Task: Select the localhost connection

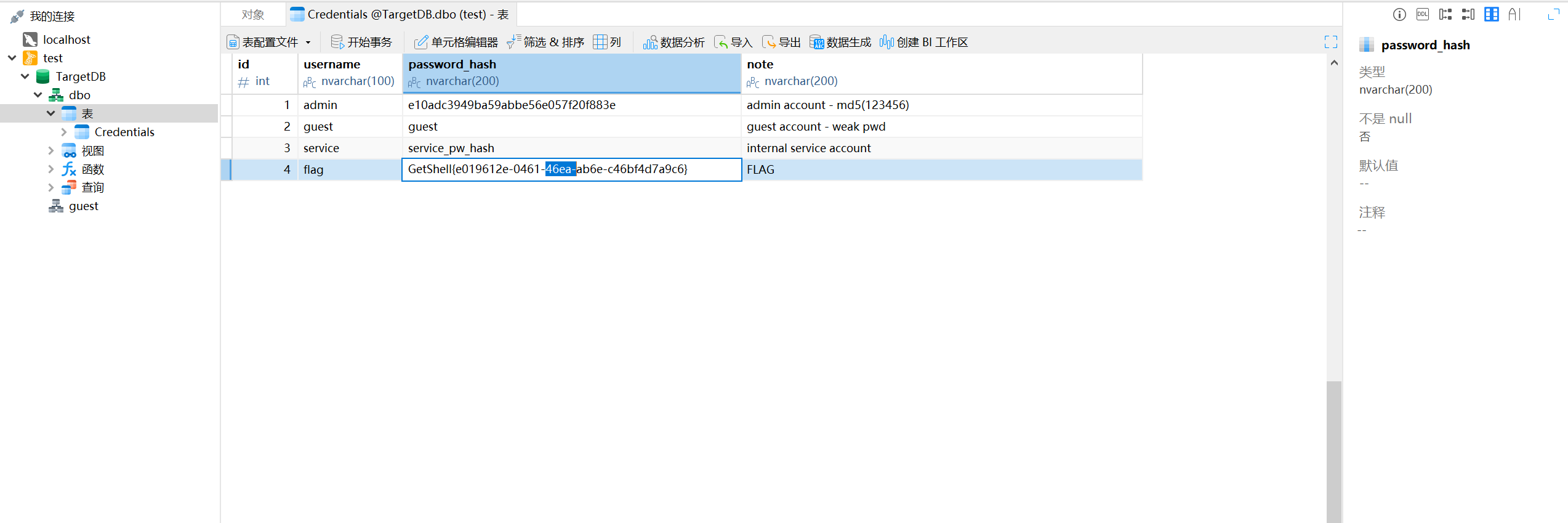Action: click(x=66, y=39)
